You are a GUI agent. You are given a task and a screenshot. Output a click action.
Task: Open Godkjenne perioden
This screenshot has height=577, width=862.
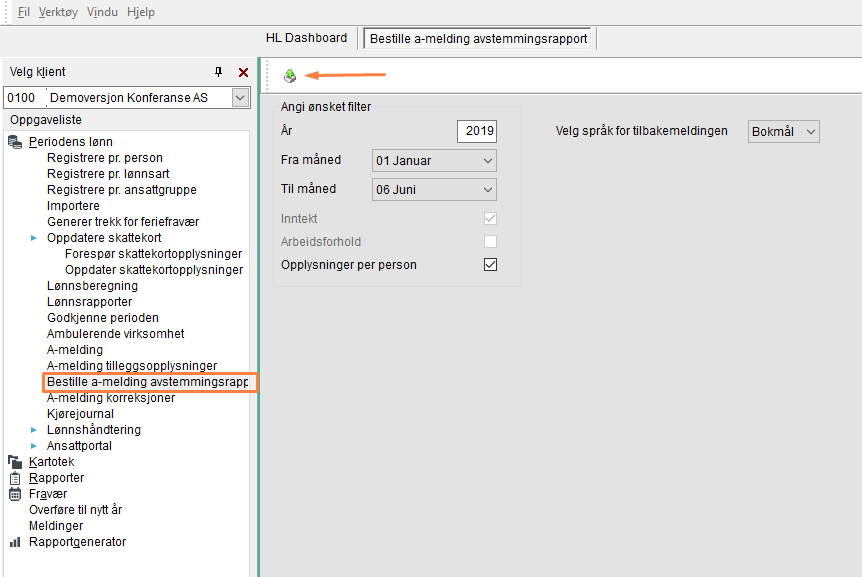pyautogui.click(x=102, y=318)
